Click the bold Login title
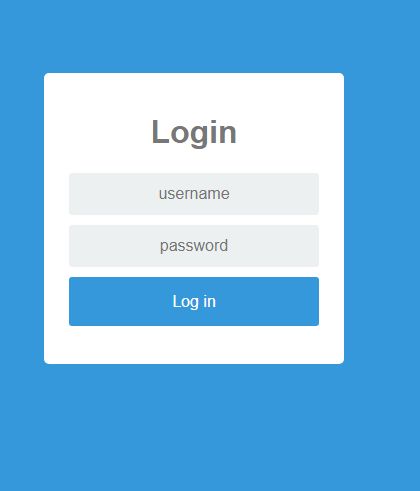 [x=194, y=132]
